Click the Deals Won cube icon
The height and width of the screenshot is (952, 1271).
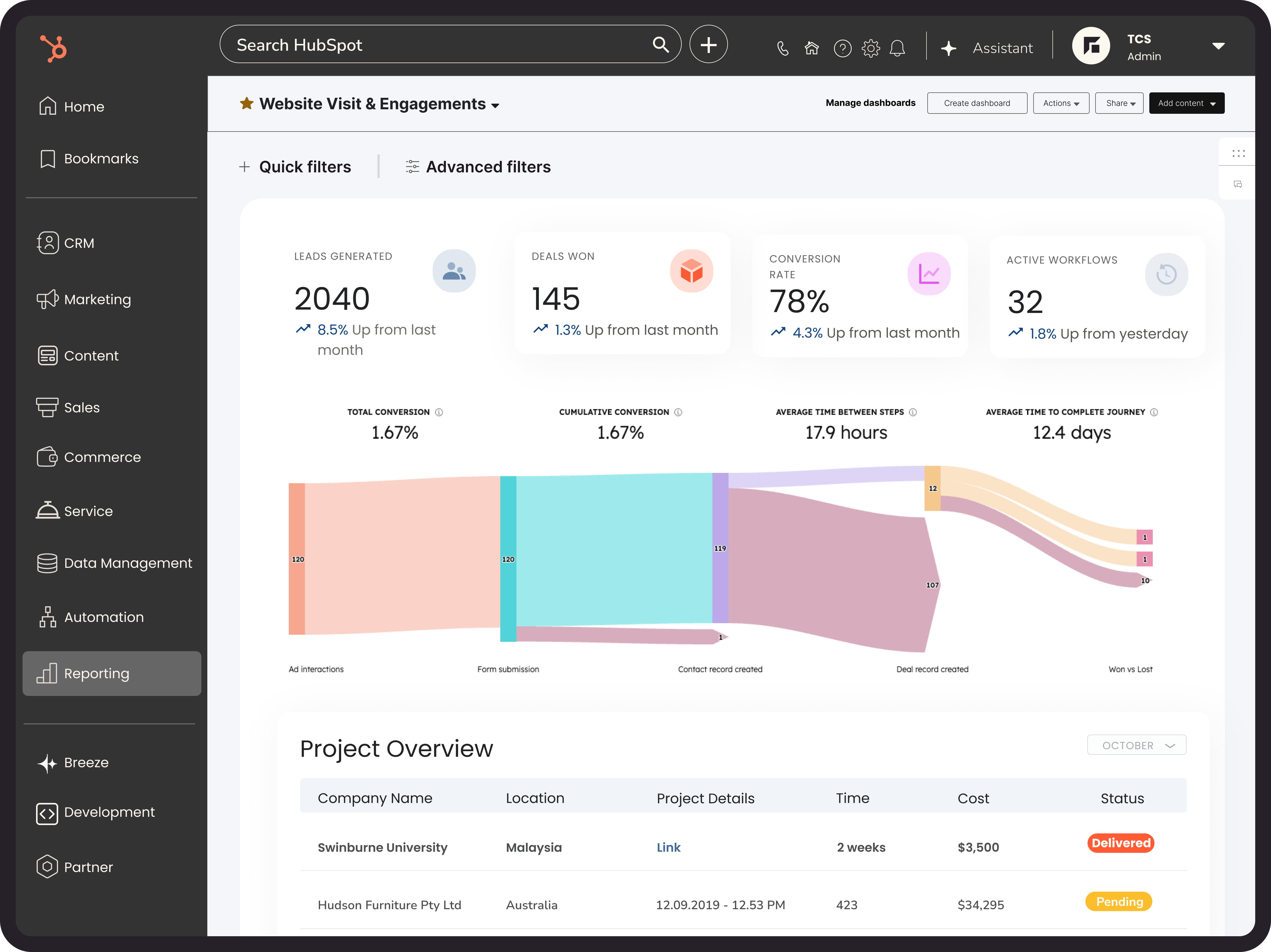click(691, 271)
